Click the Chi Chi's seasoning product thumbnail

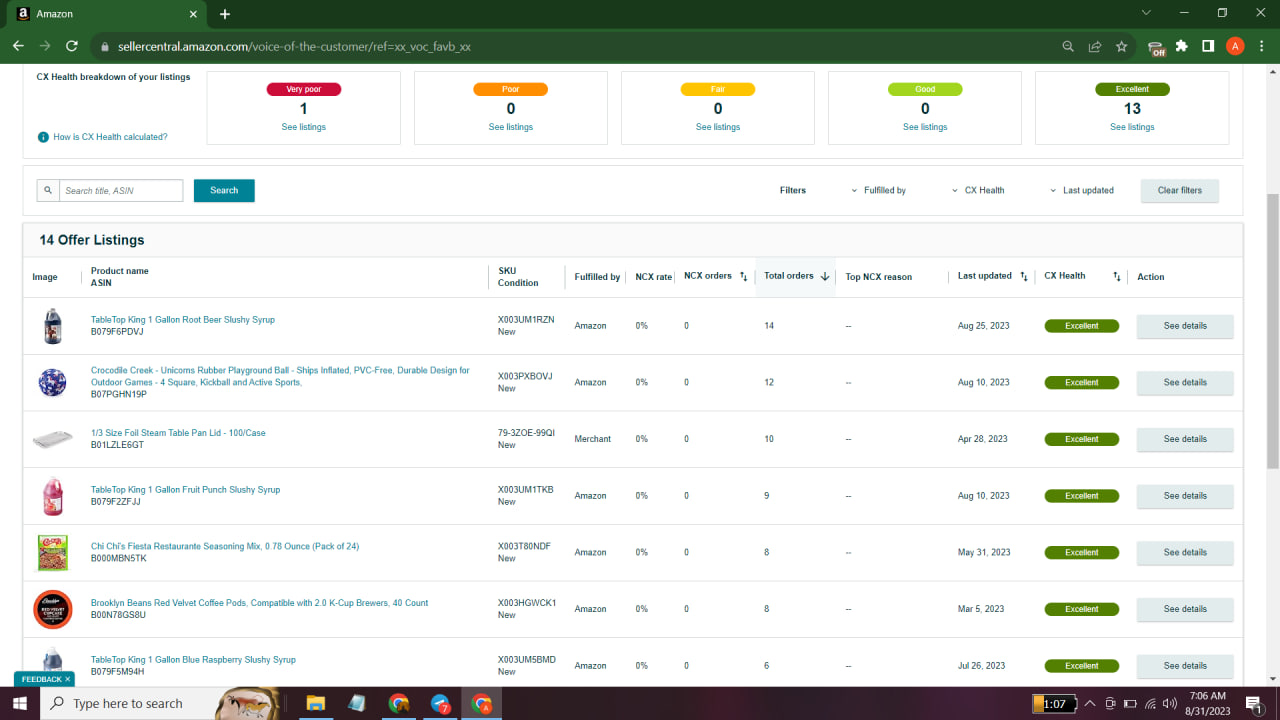[52, 553]
